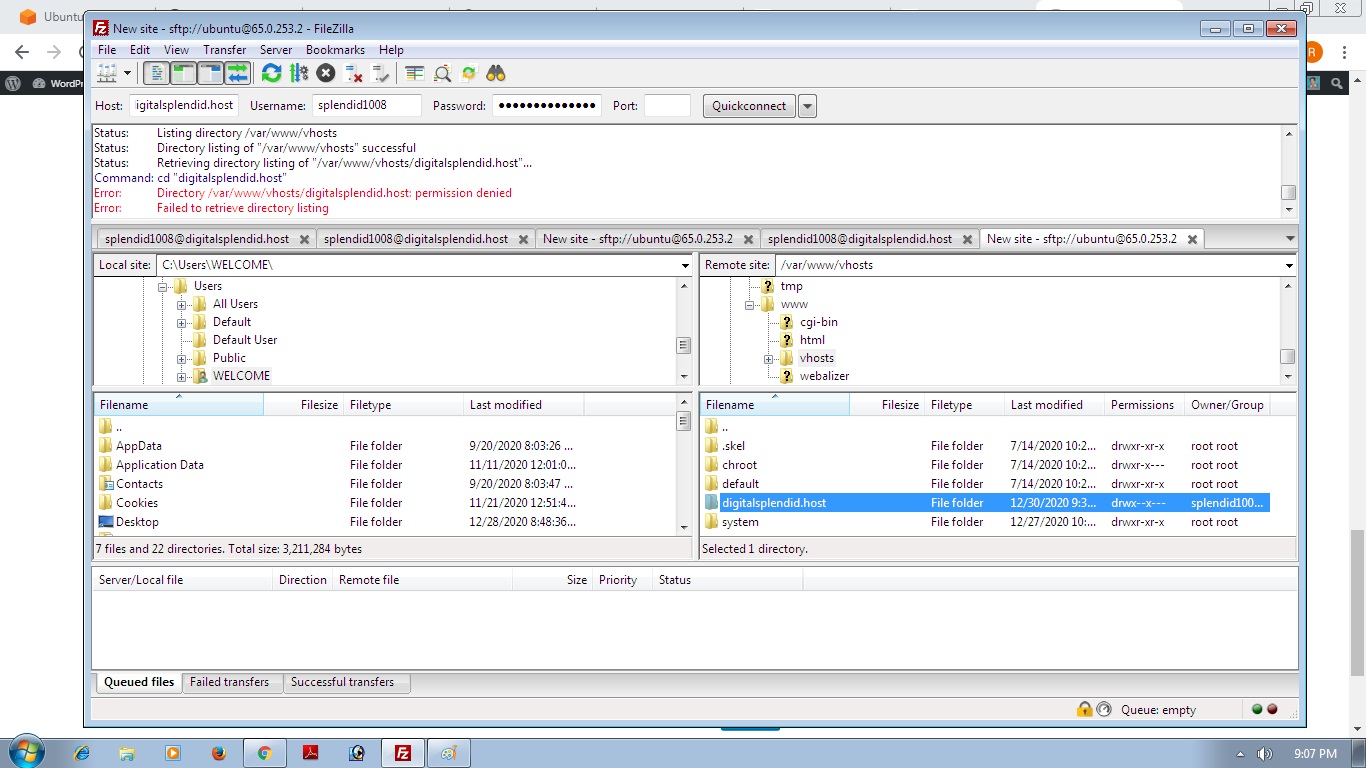Collapse the Users folder in local tree
This screenshot has height=768, width=1366.
163,286
